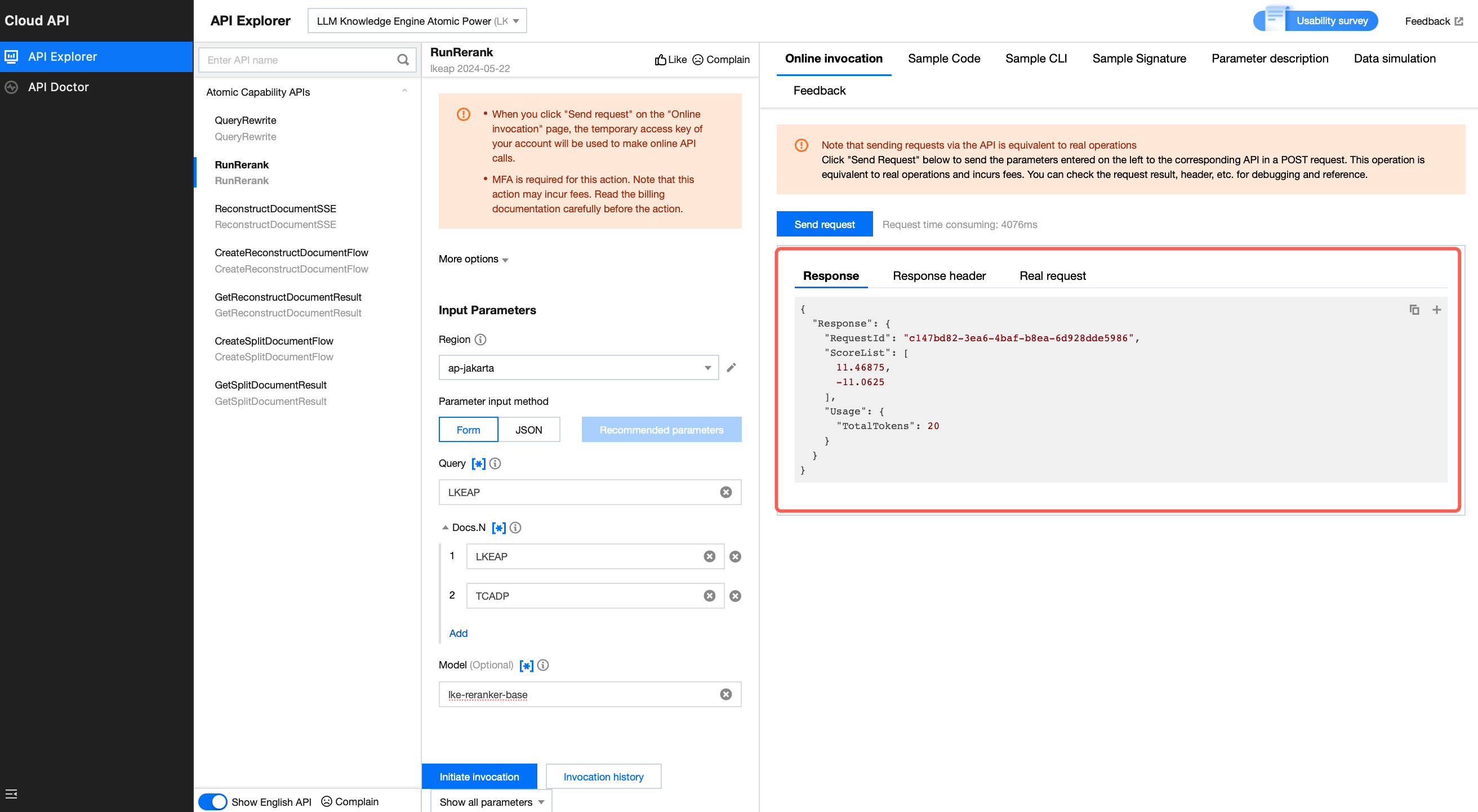Open Invocation history

point(603,777)
